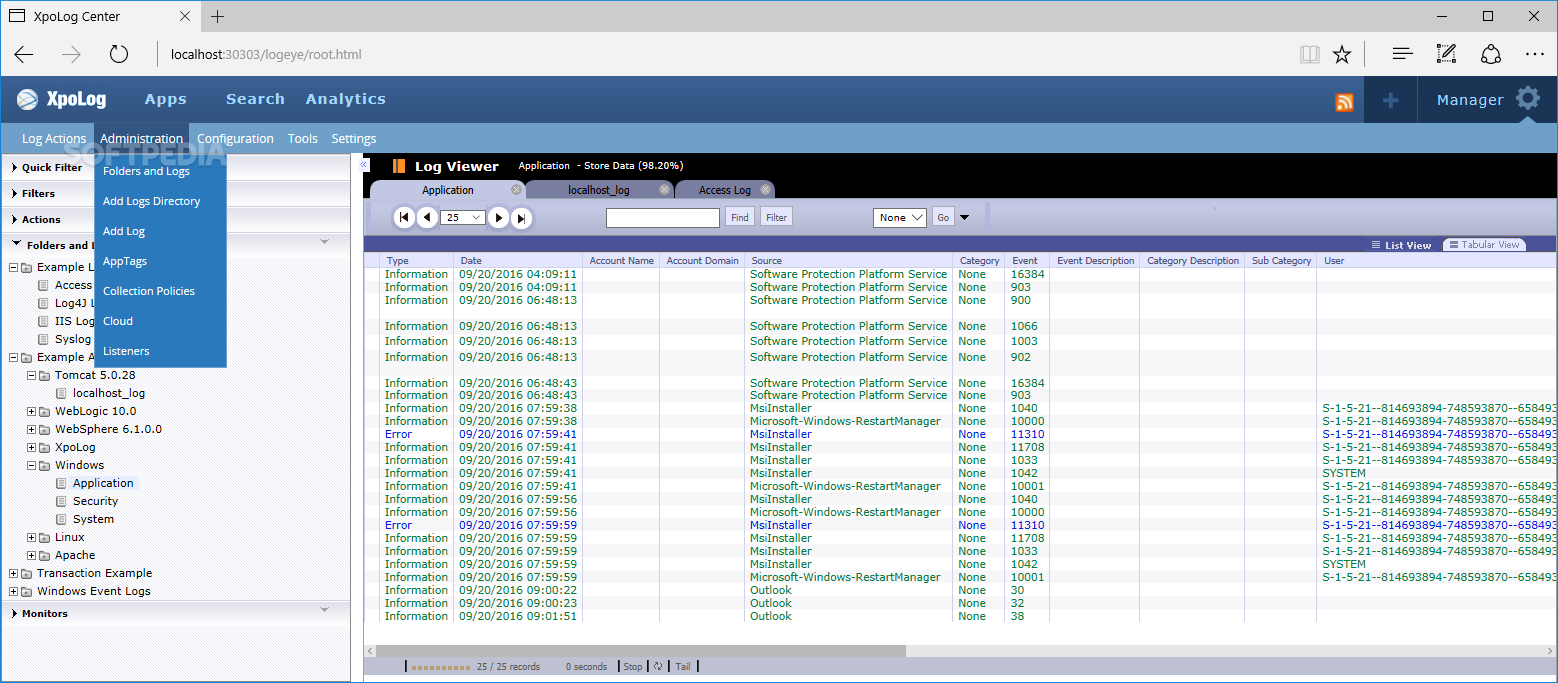Collapse the Tomcat 5.0.28 folder

[x=32, y=375]
